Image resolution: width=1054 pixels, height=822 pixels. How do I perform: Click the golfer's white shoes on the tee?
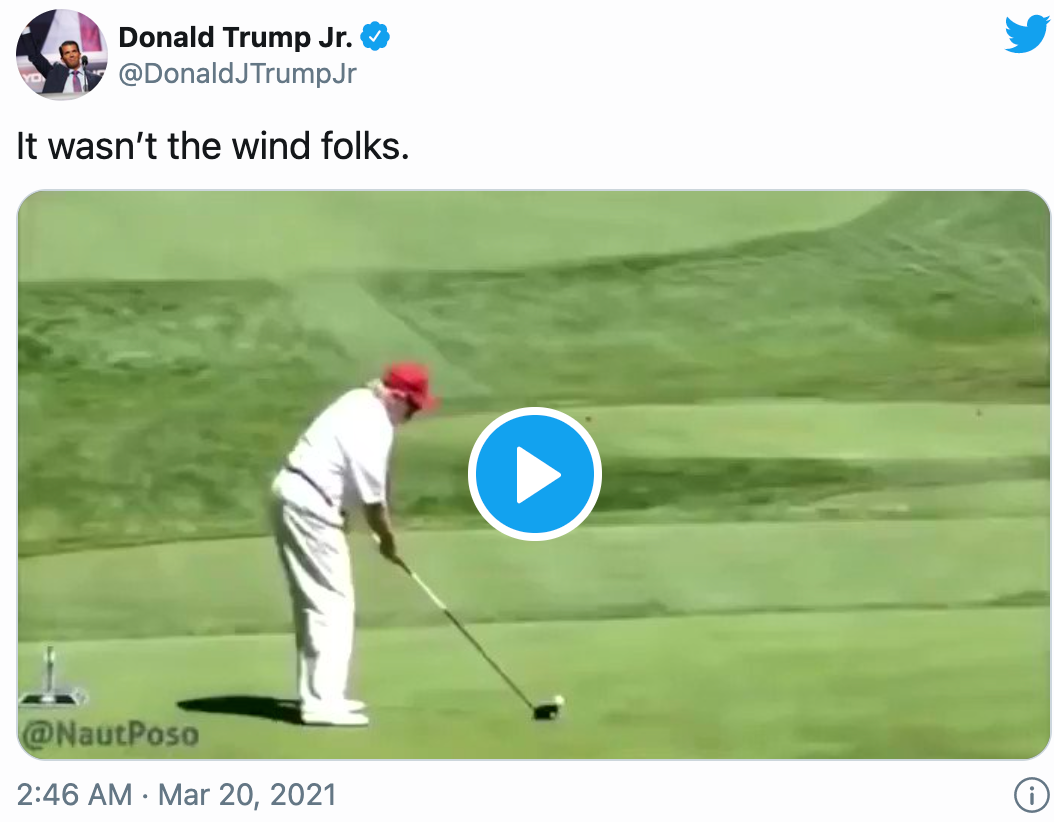pos(334,712)
